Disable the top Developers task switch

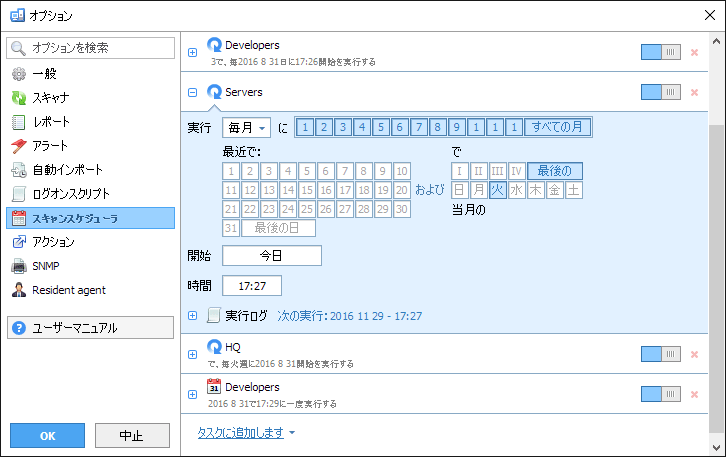pyautogui.click(x=660, y=52)
